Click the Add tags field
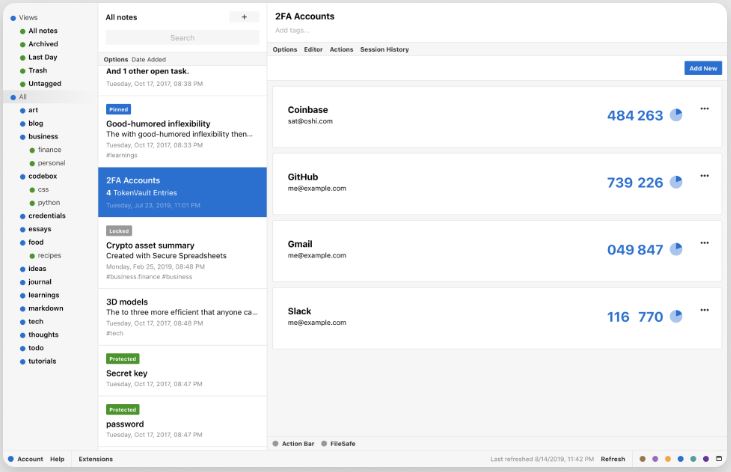 [x=292, y=30]
